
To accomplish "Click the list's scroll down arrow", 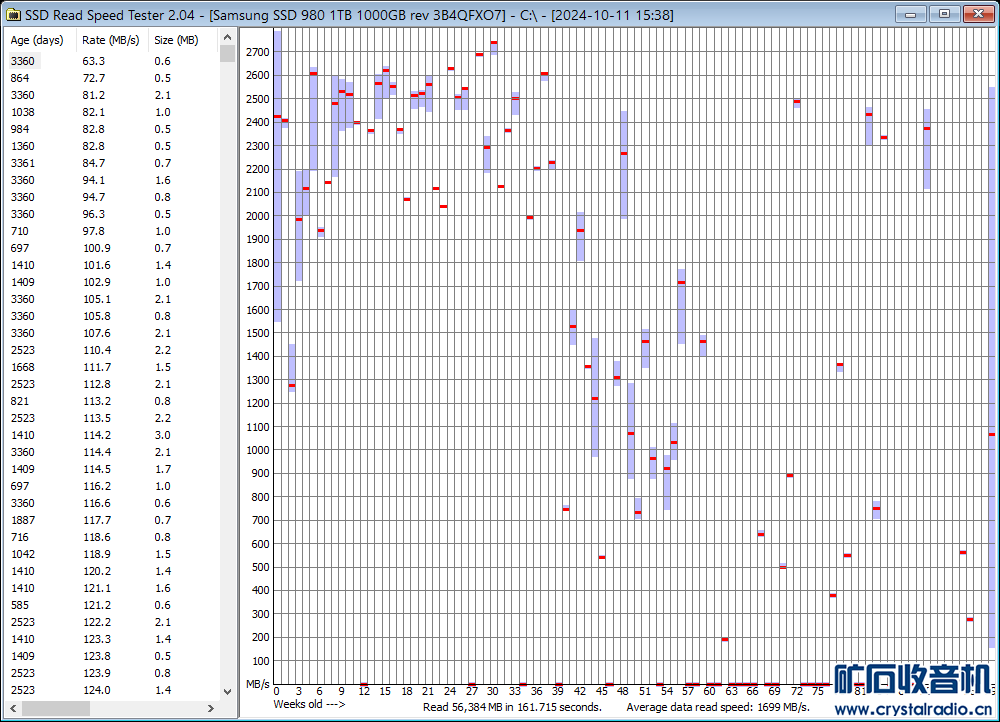I will [x=228, y=691].
